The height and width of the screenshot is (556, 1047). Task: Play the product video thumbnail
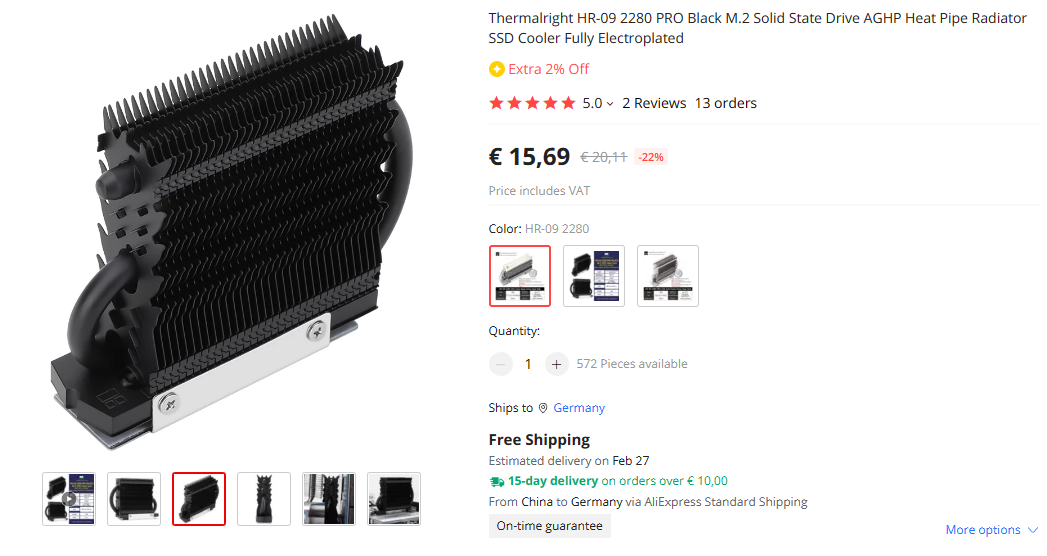pyautogui.click(x=69, y=499)
